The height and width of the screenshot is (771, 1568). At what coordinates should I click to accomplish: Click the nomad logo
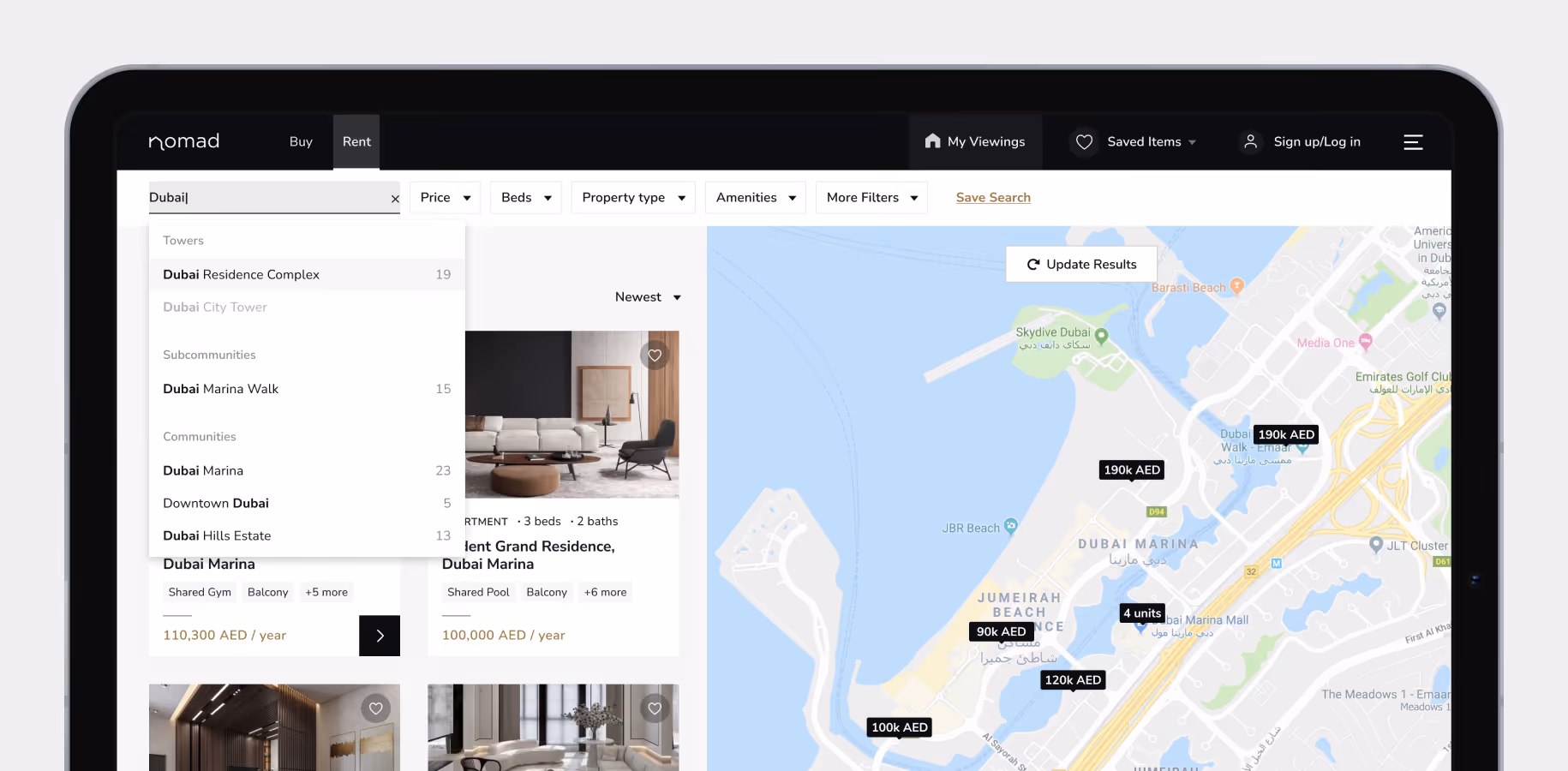pos(184,141)
